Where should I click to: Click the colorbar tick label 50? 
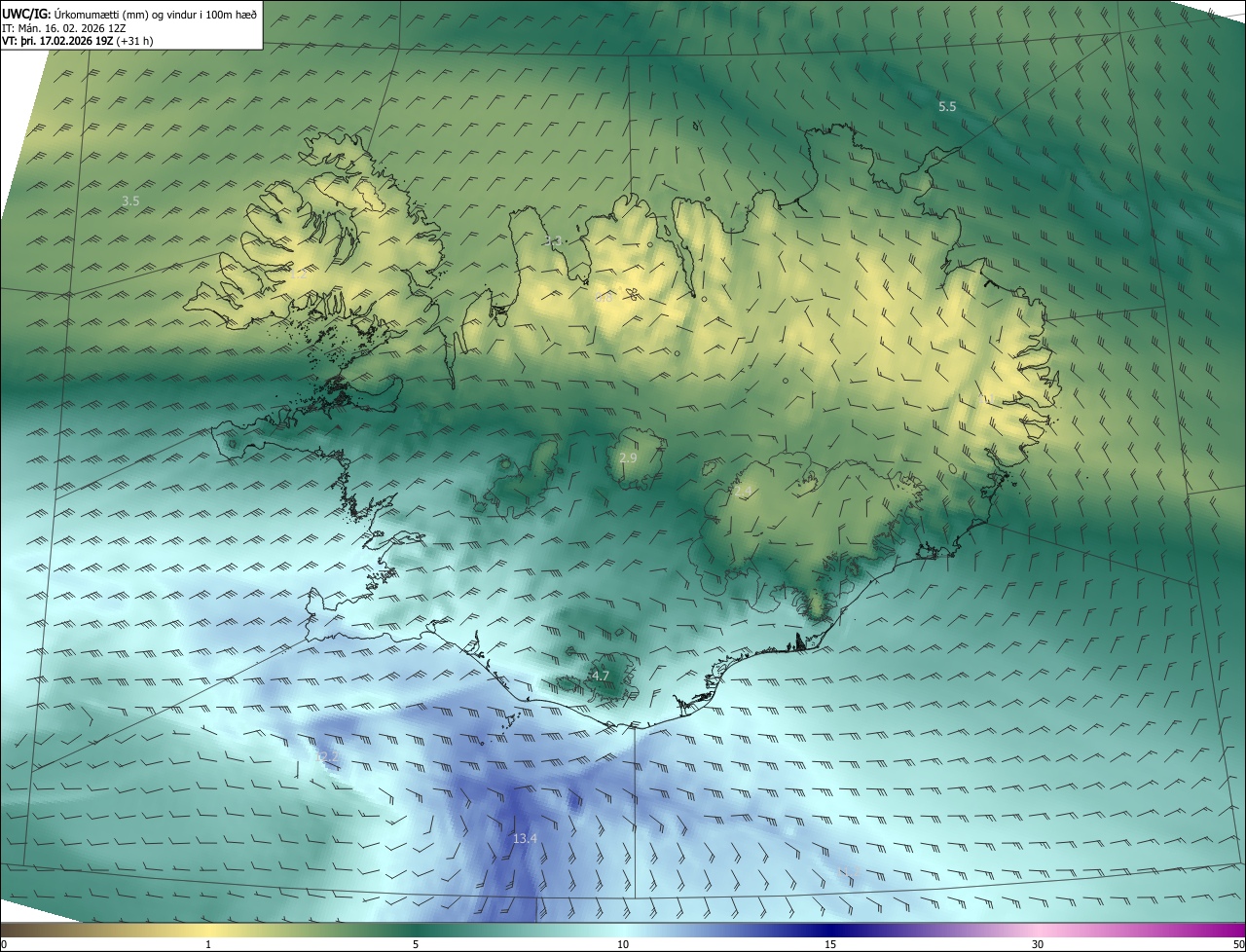(x=1238, y=944)
